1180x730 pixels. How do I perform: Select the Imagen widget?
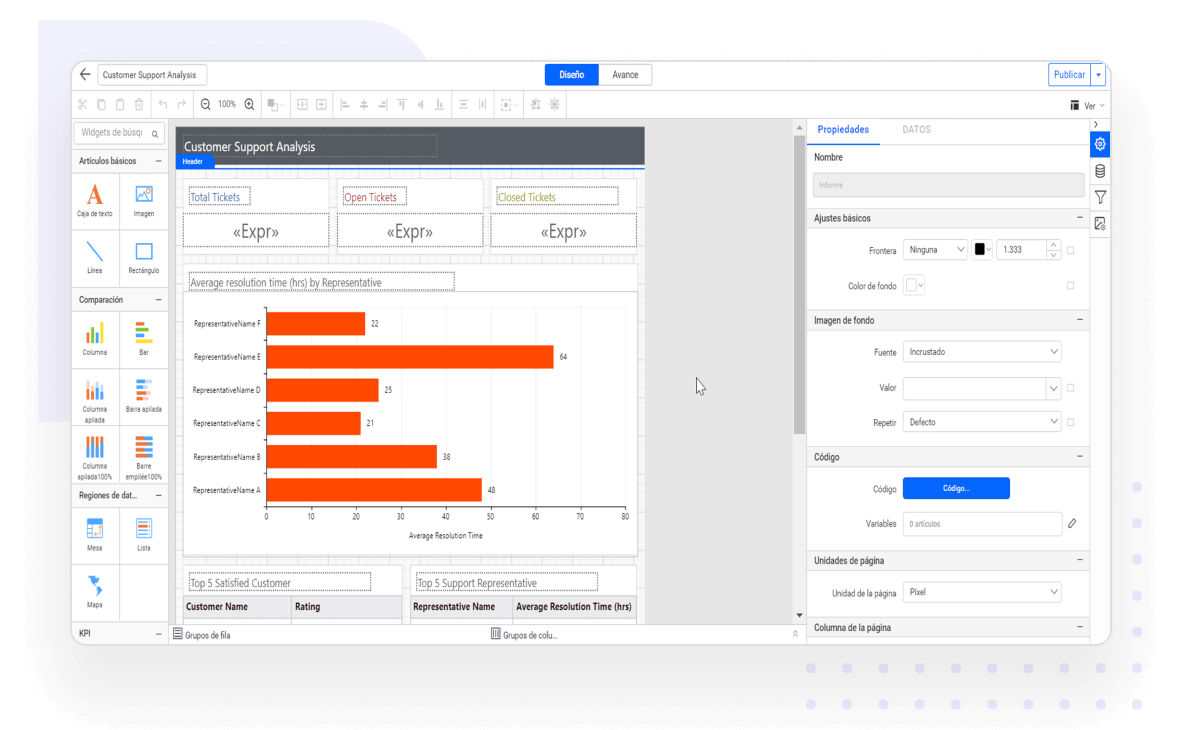[x=144, y=200]
